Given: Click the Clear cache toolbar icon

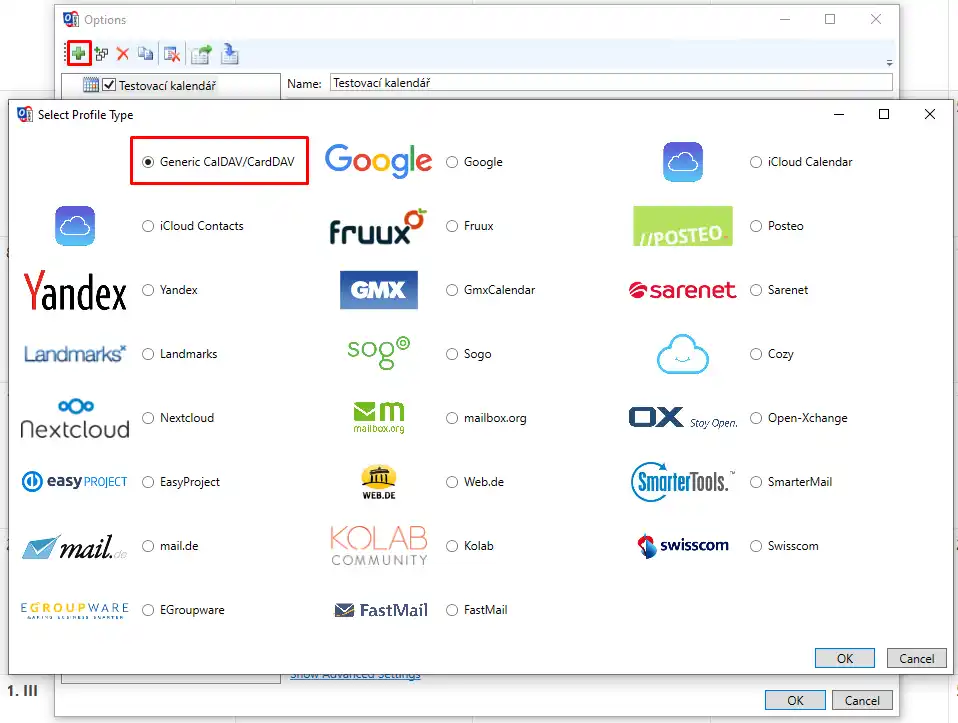Looking at the screenshot, I should click(172, 54).
